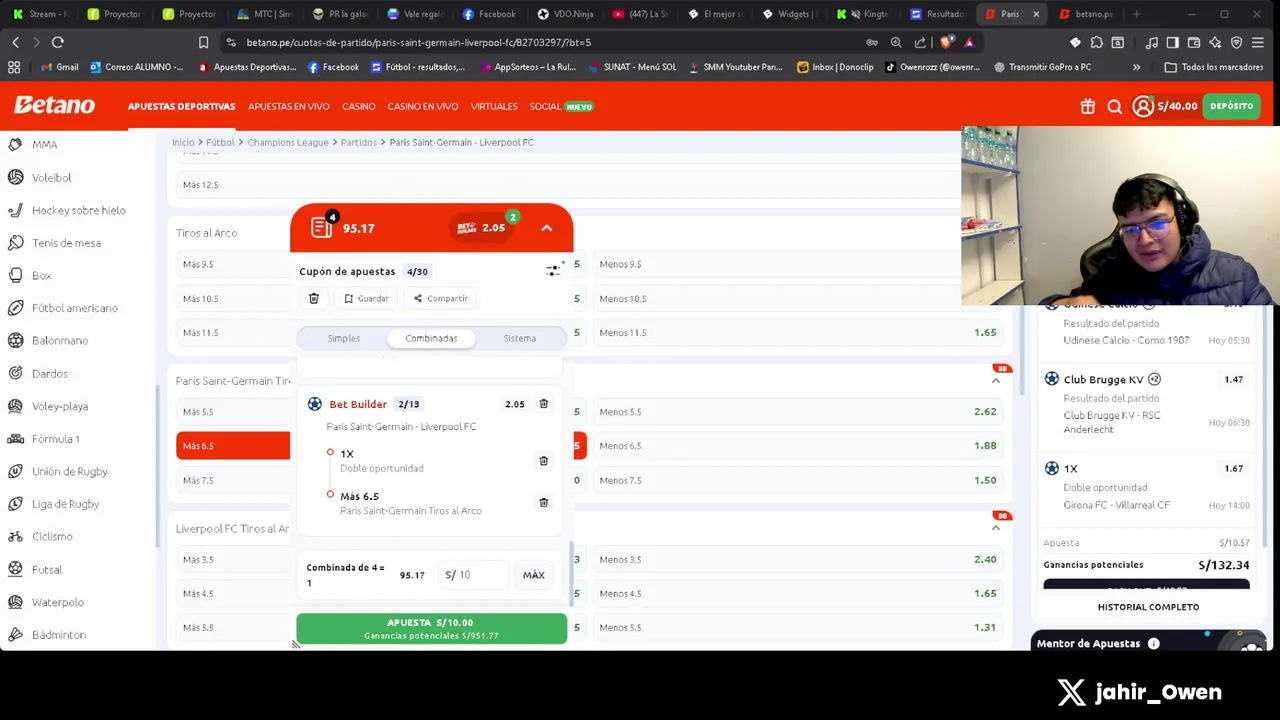Place bet with green Apuesta S/10.00 button
The image size is (1280, 720).
431,628
